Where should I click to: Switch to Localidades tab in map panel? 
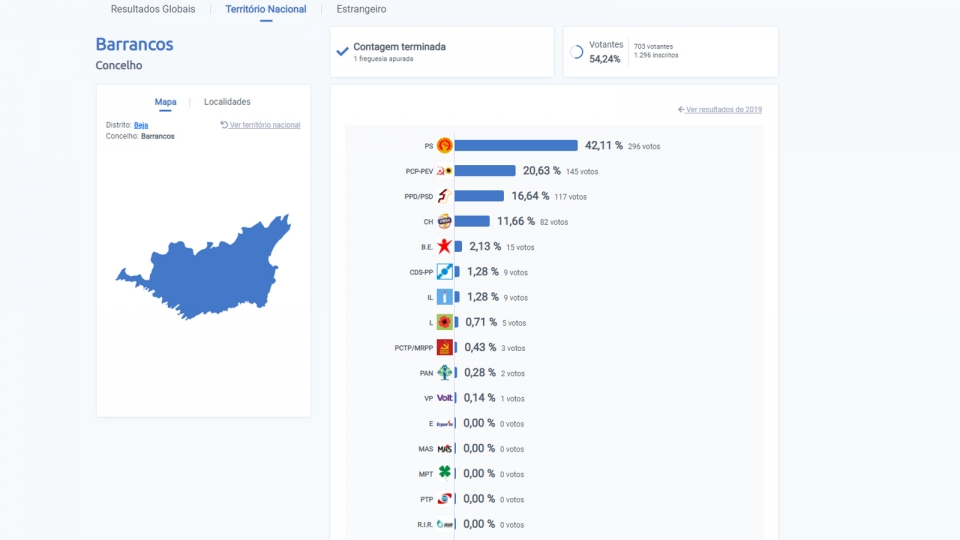(227, 102)
